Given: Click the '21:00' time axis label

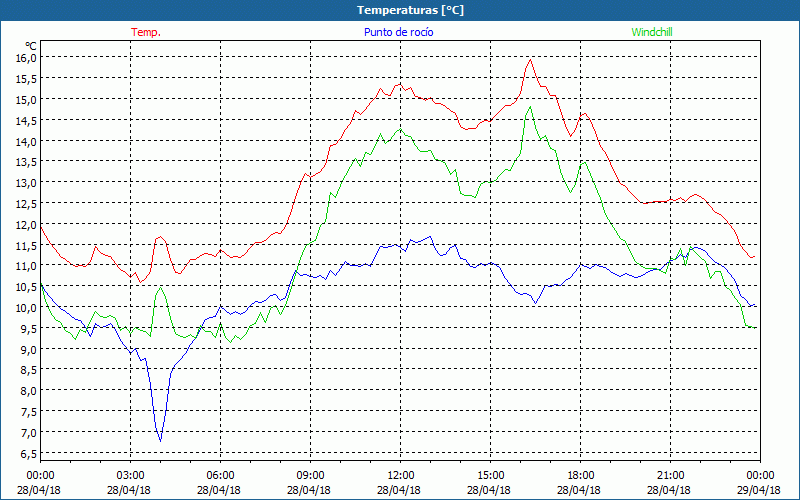Looking at the screenshot, I should point(670,476).
